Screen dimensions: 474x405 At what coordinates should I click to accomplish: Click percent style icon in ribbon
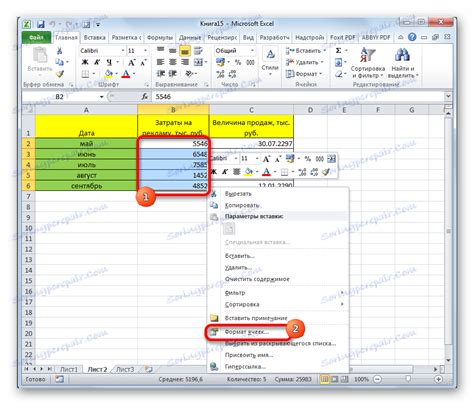238,62
